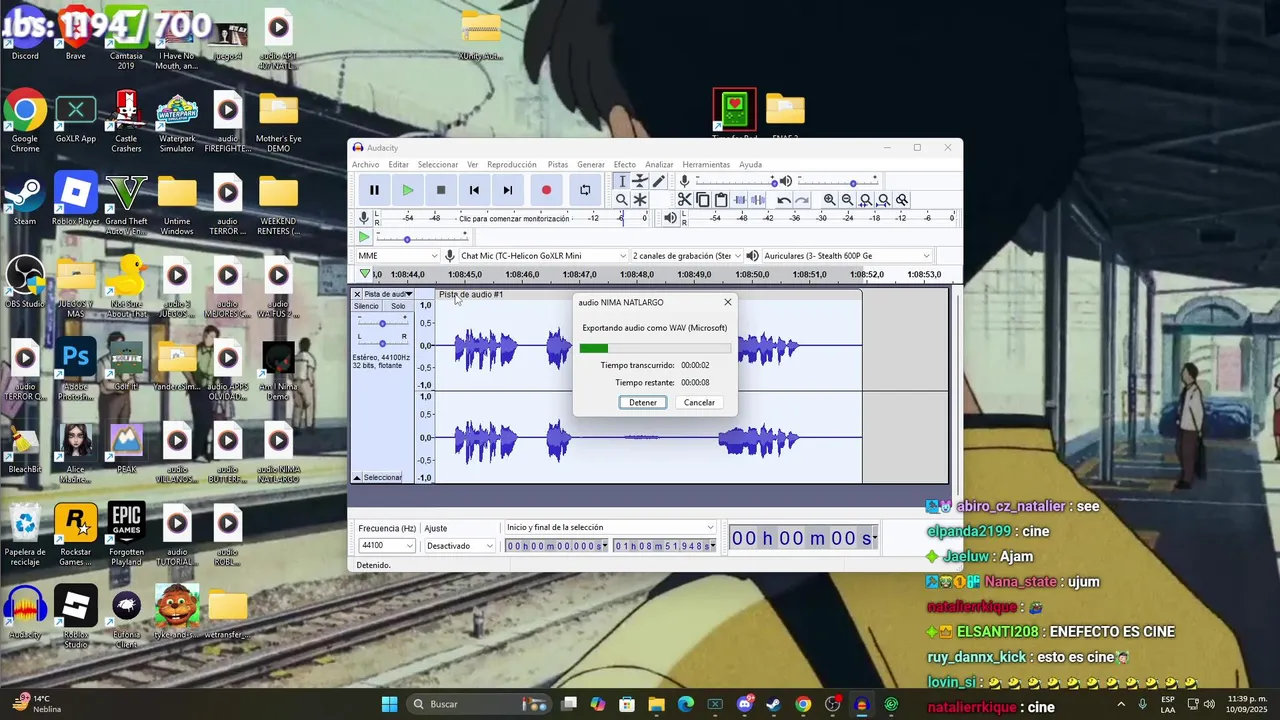This screenshot has width=1280, height=720.
Task: Click the Play-at-speed green play icon
Action: click(x=364, y=238)
